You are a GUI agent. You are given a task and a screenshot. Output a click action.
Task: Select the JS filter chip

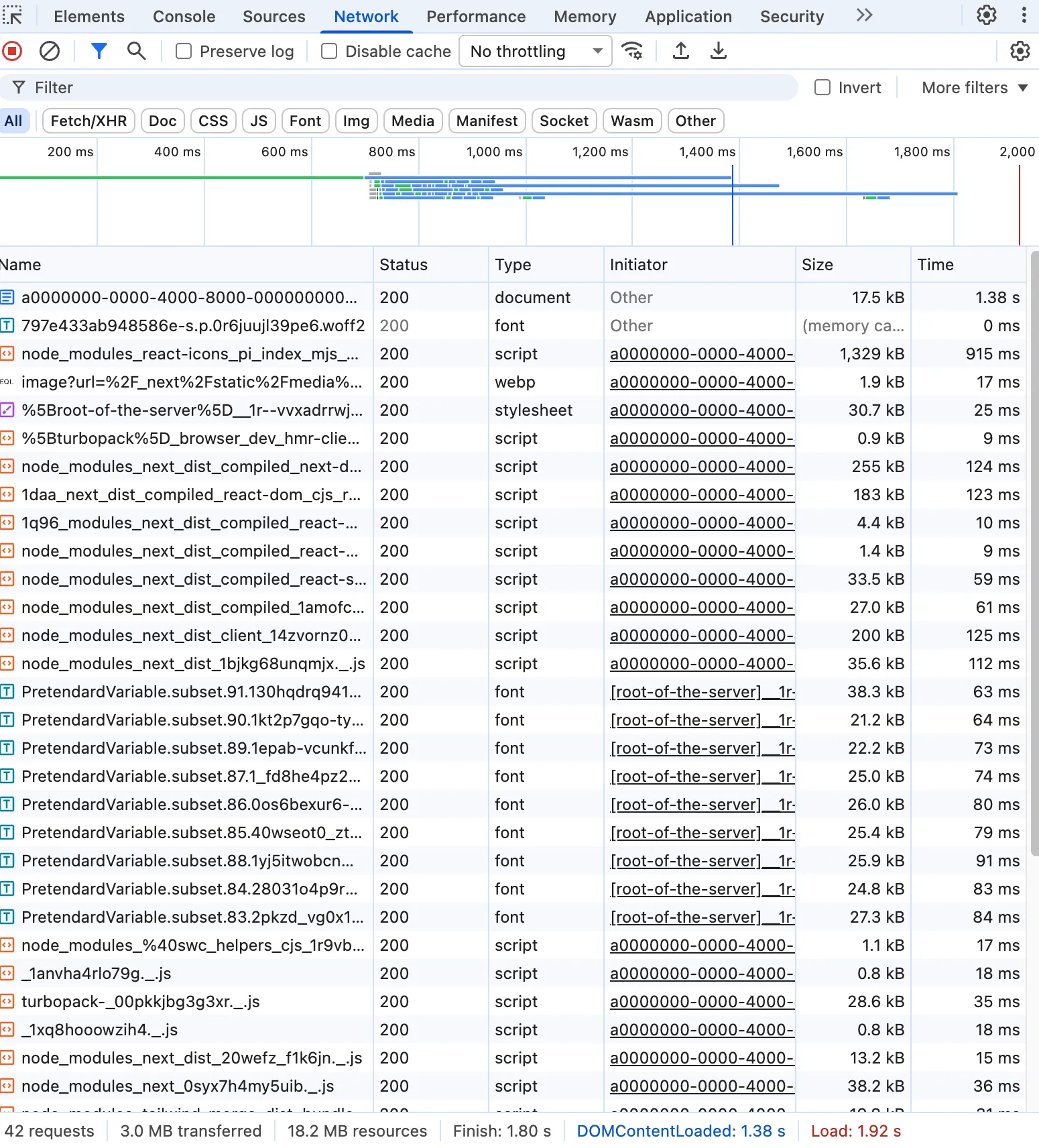[259, 121]
